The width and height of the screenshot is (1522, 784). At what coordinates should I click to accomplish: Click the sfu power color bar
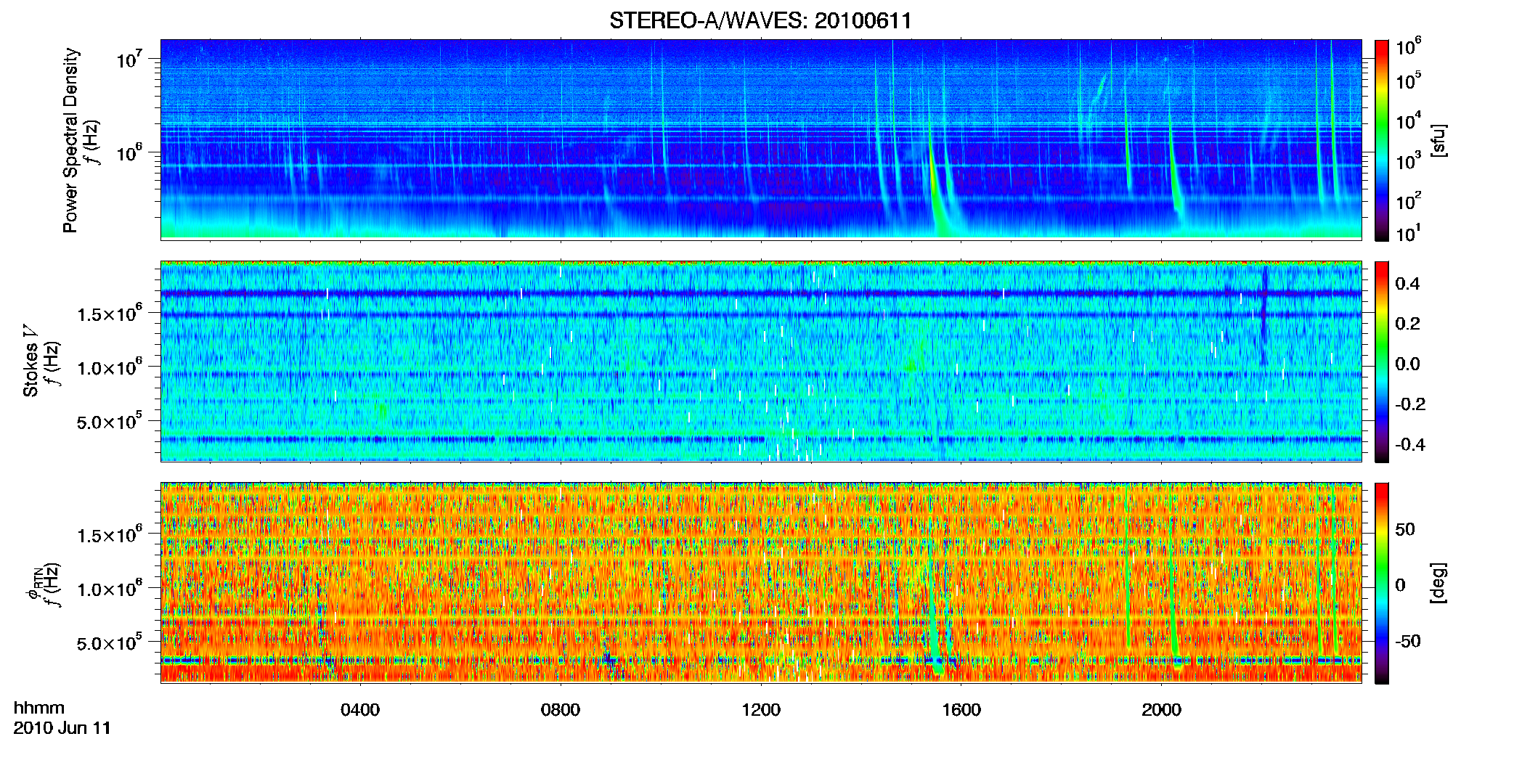pyautogui.click(x=1382, y=140)
